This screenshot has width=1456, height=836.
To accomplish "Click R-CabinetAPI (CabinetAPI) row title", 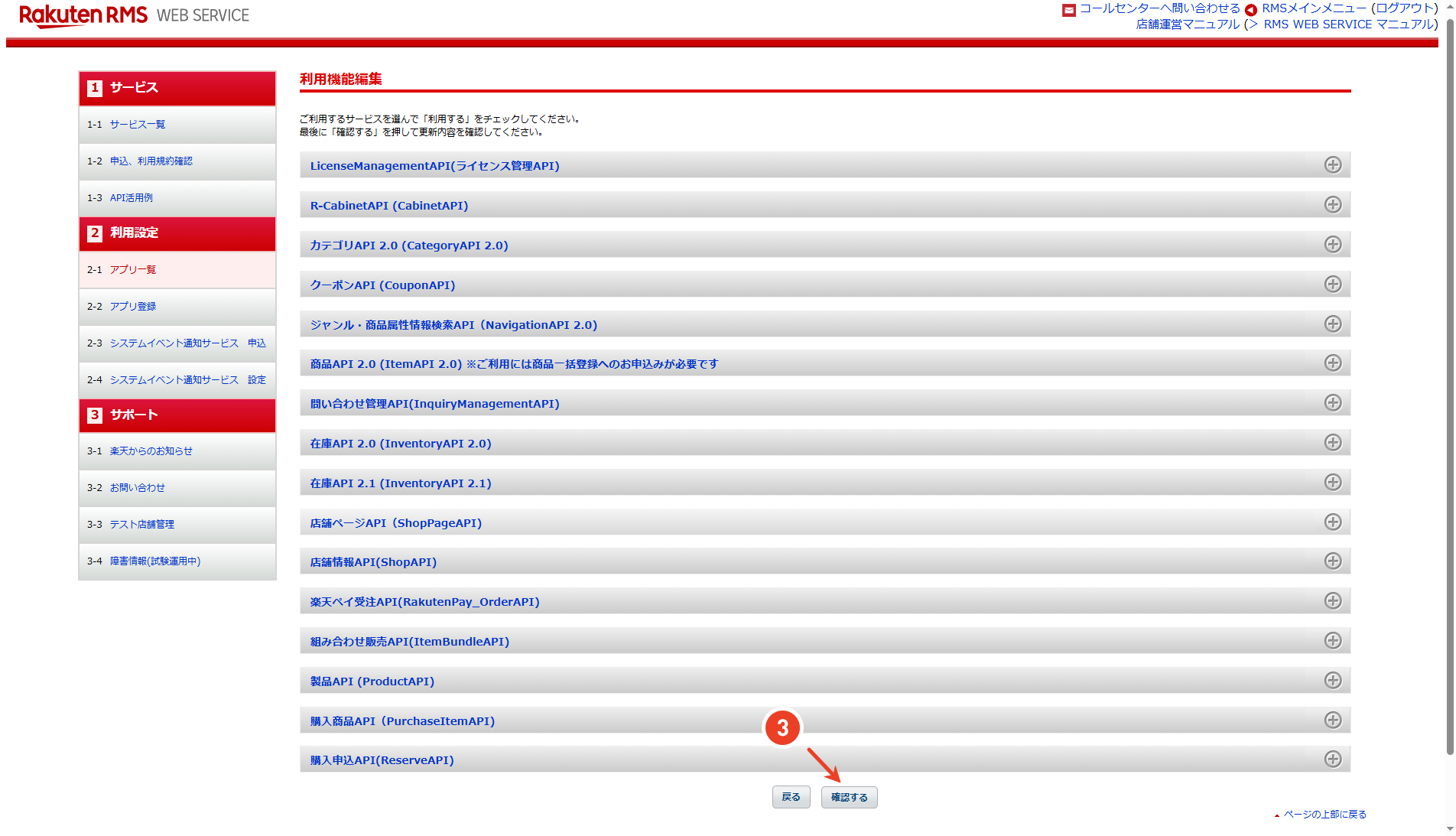I will click(x=389, y=206).
